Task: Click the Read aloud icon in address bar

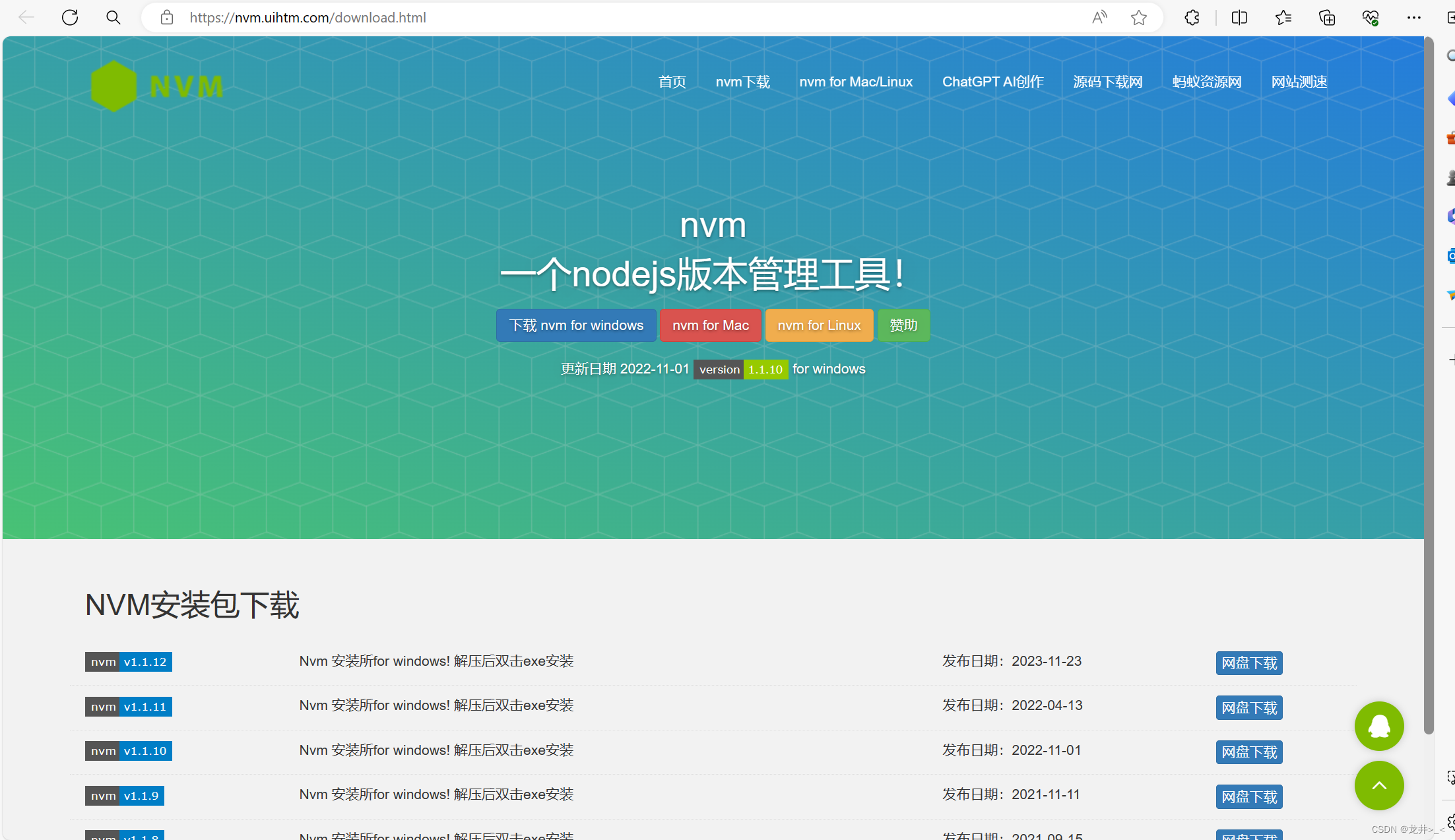Action: click(x=1099, y=18)
